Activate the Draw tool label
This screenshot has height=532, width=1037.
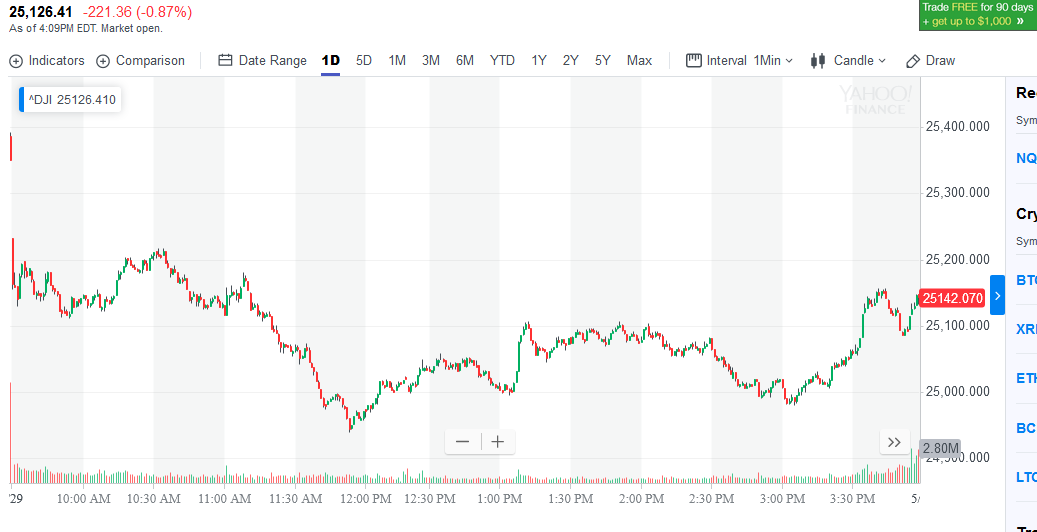click(940, 61)
